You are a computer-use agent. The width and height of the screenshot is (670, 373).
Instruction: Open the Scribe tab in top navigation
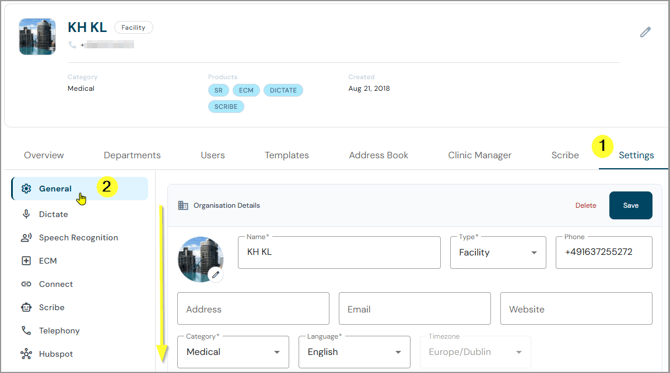click(565, 155)
